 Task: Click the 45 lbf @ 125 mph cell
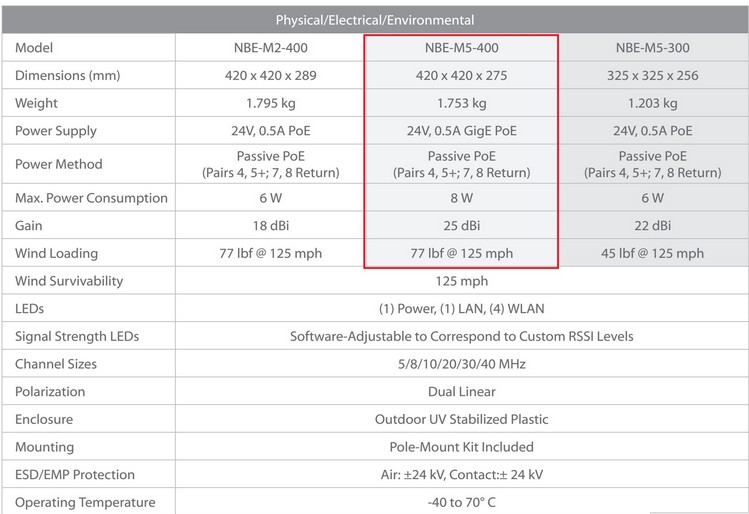(x=653, y=253)
